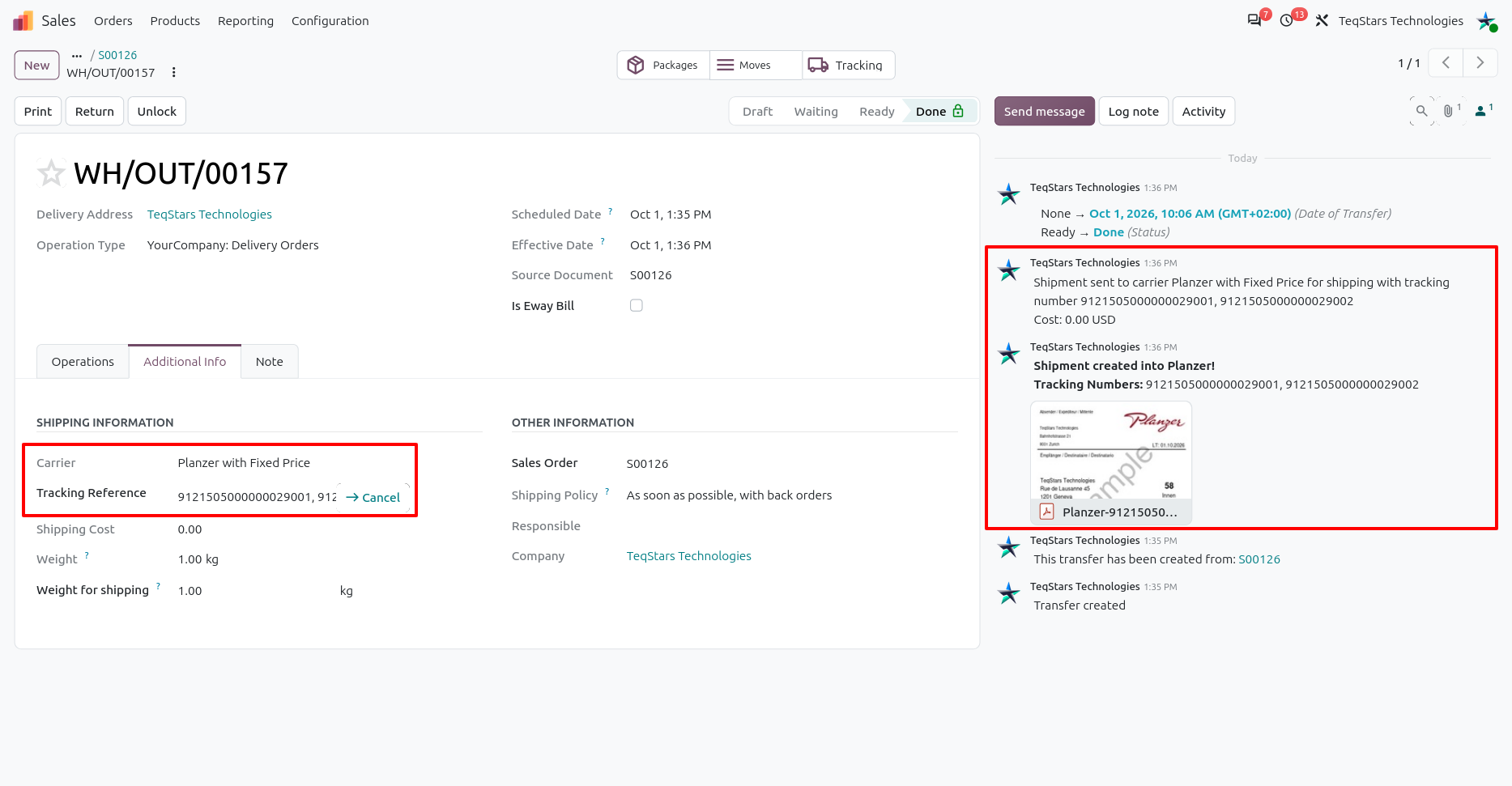Open the record actions kebab menu
The width and height of the screenshot is (1512, 786).
(173, 73)
